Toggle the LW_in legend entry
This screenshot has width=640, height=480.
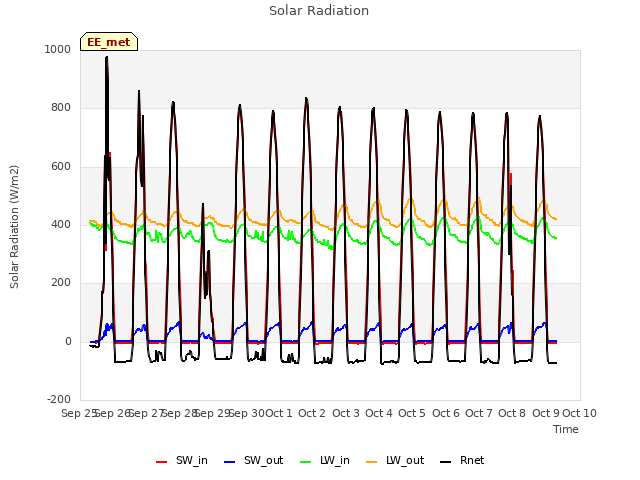[325, 461]
